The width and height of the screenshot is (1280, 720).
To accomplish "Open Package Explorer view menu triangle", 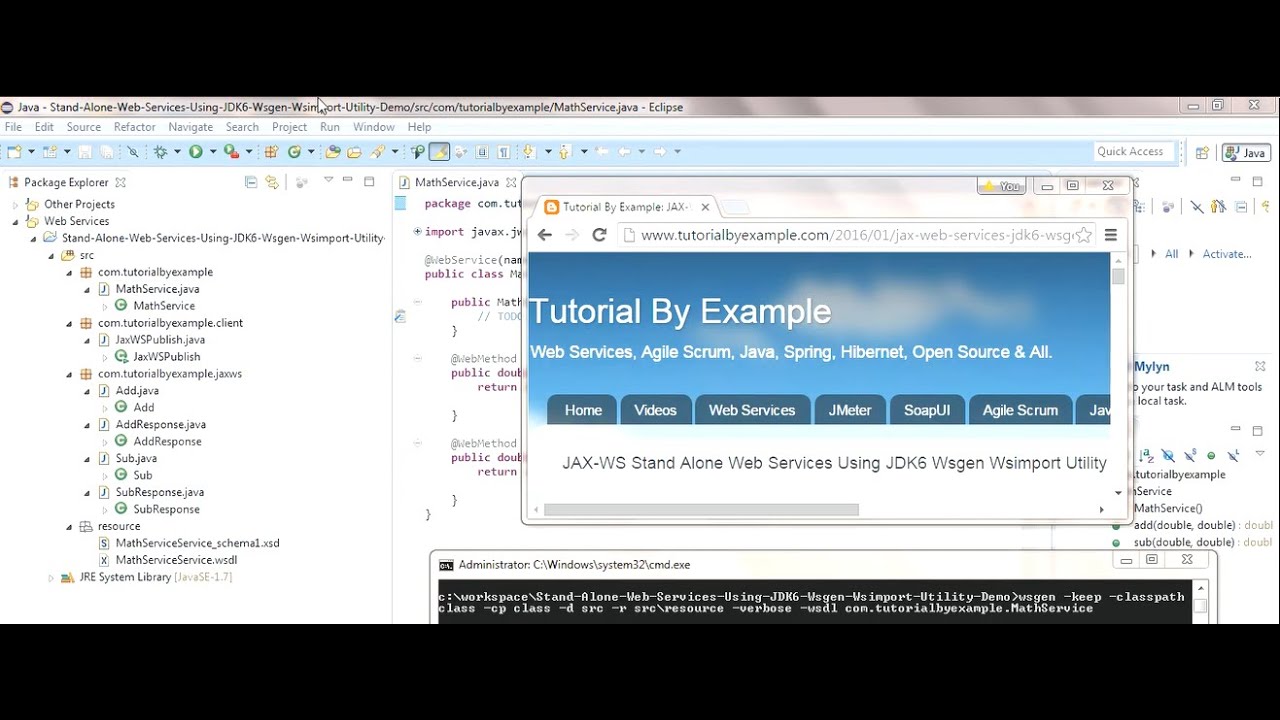I will coord(328,181).
